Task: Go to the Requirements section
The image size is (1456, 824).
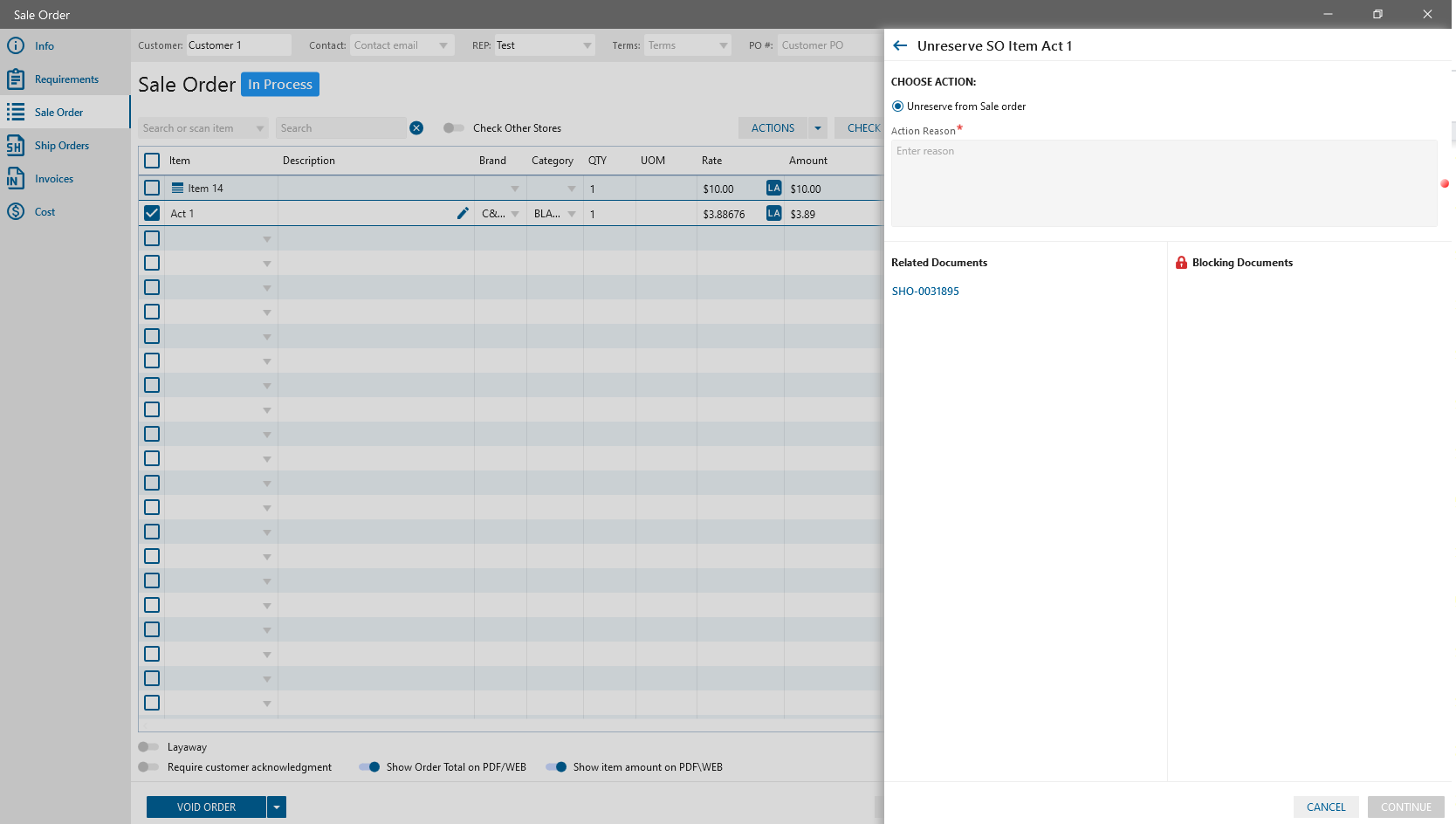Action: coord(66,79)
